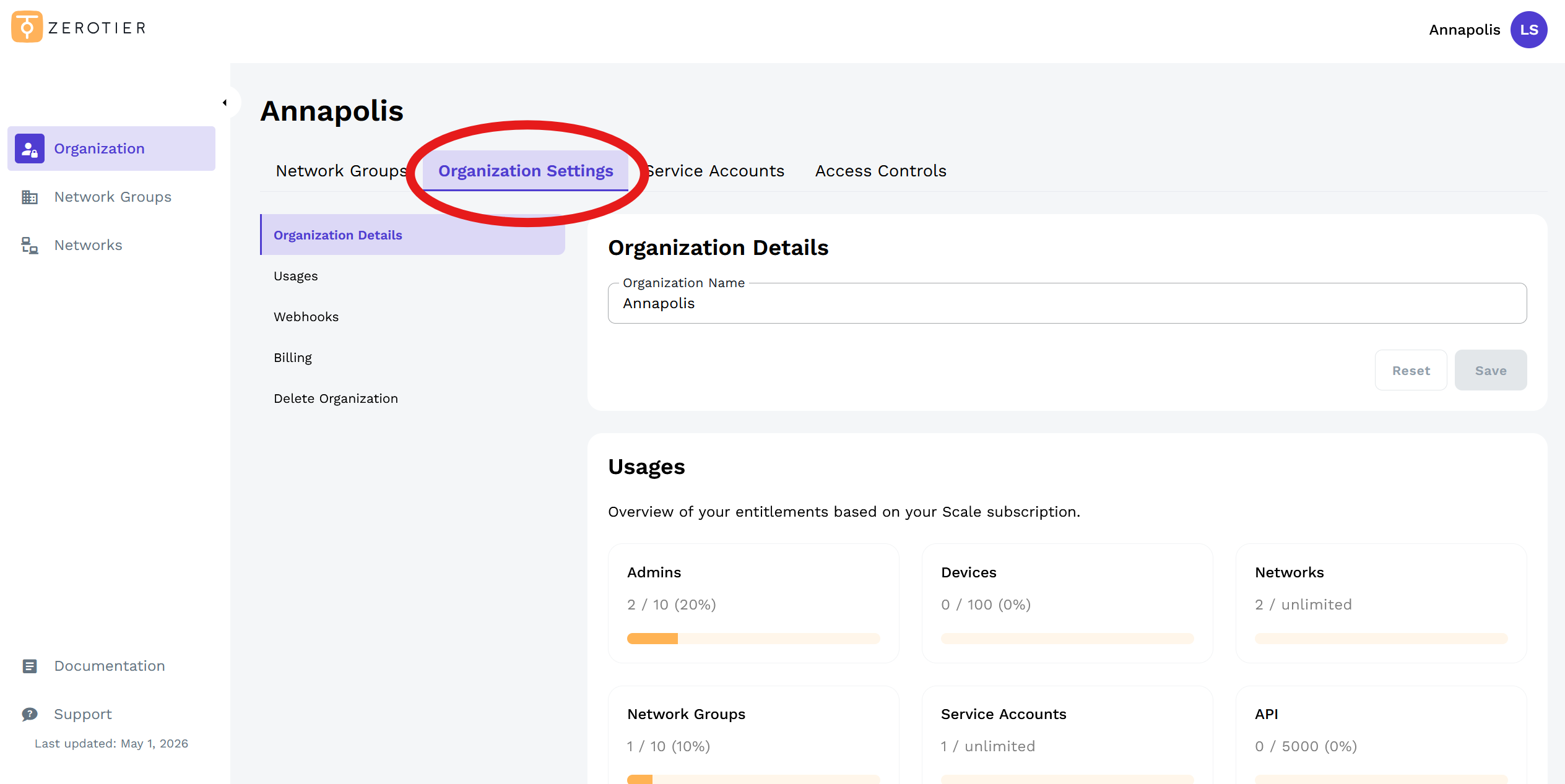Open the Documentation link
This screenshot has width=1565, height=784.
click(110, 666)
